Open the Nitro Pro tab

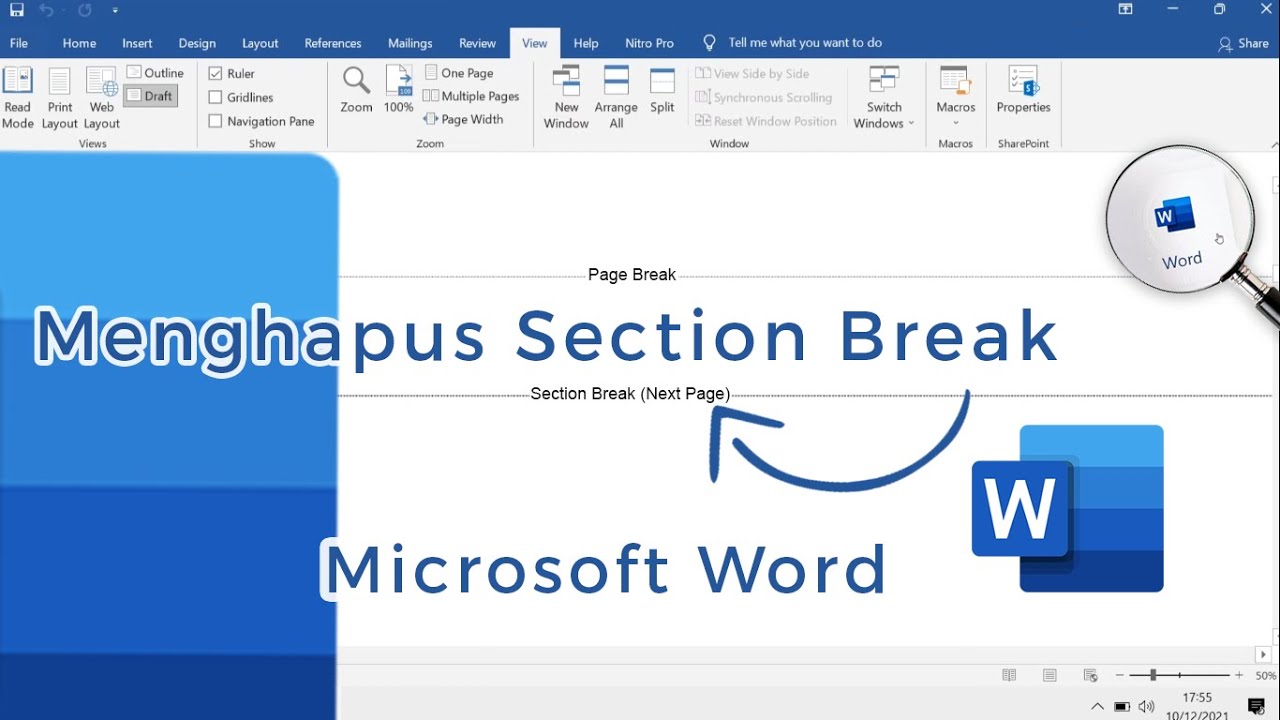[649, 43]
